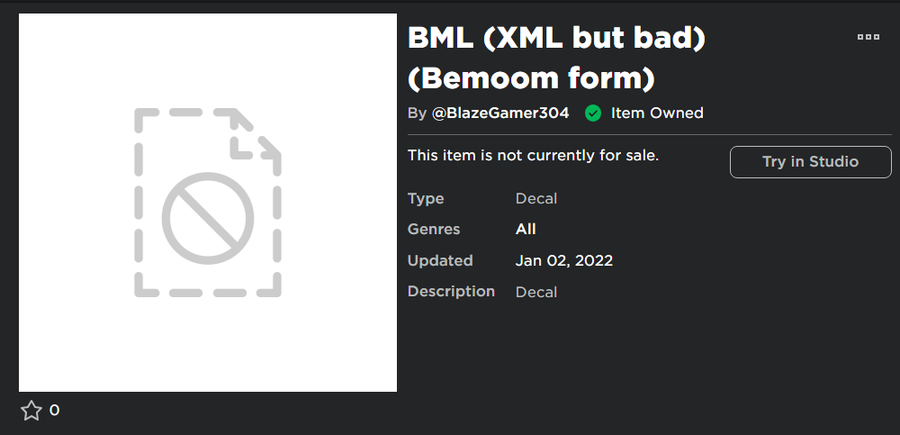900x435 pixels.
Task: Click the 'not currently for sale' notice
Action: point(533,155)
